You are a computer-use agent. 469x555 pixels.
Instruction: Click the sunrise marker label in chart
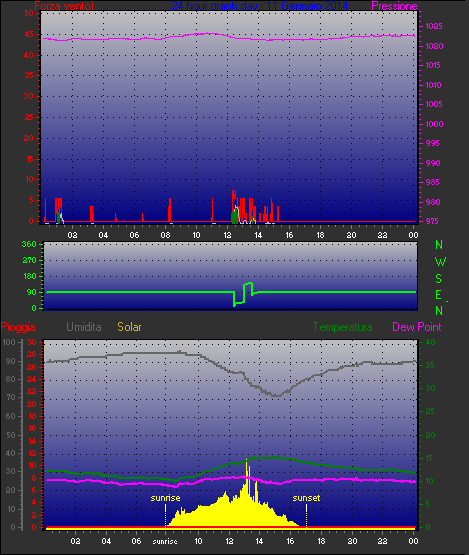tap(165, 498)
